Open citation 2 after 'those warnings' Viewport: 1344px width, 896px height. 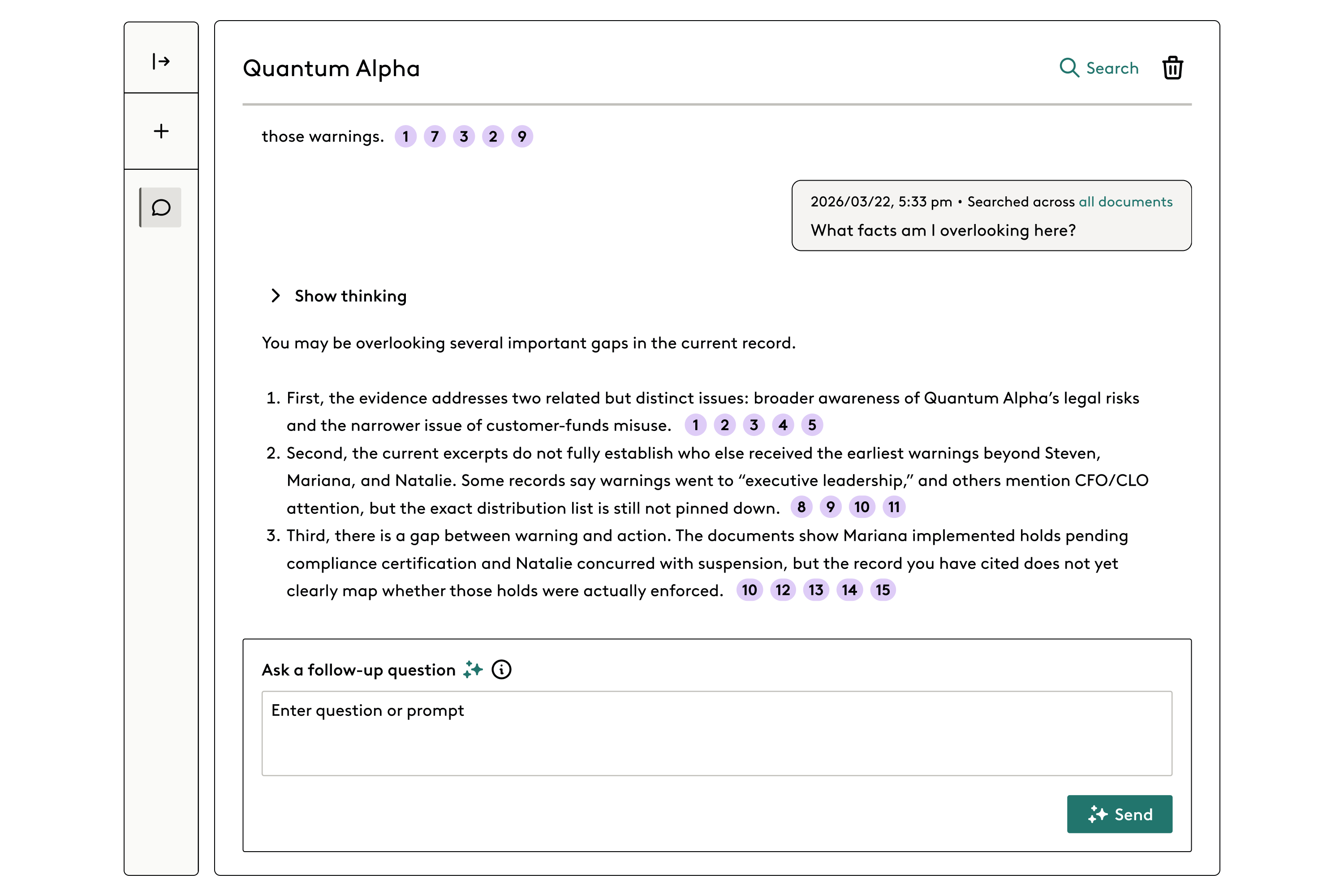(x=493, y=137)
